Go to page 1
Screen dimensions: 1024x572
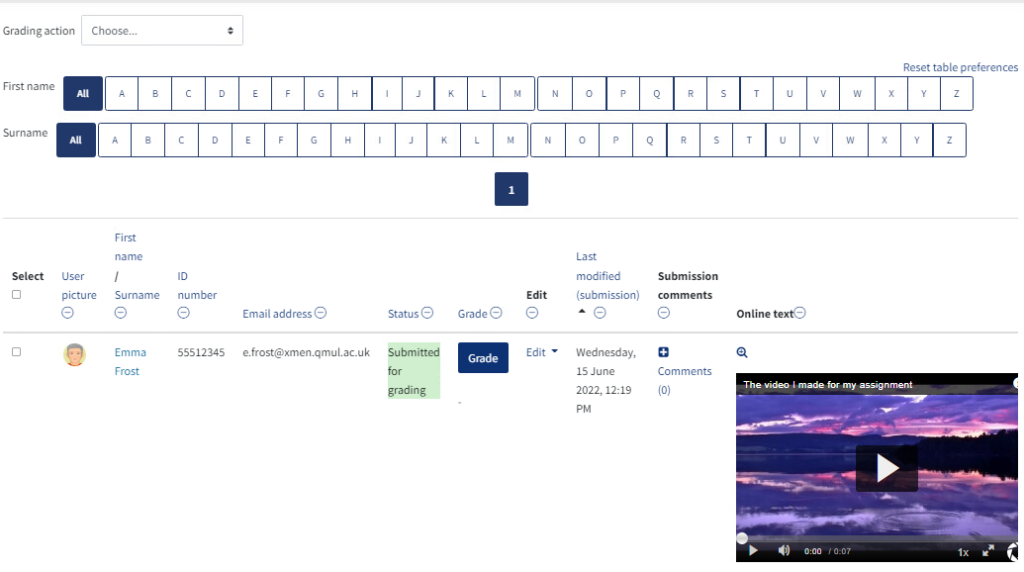point(511,189)
